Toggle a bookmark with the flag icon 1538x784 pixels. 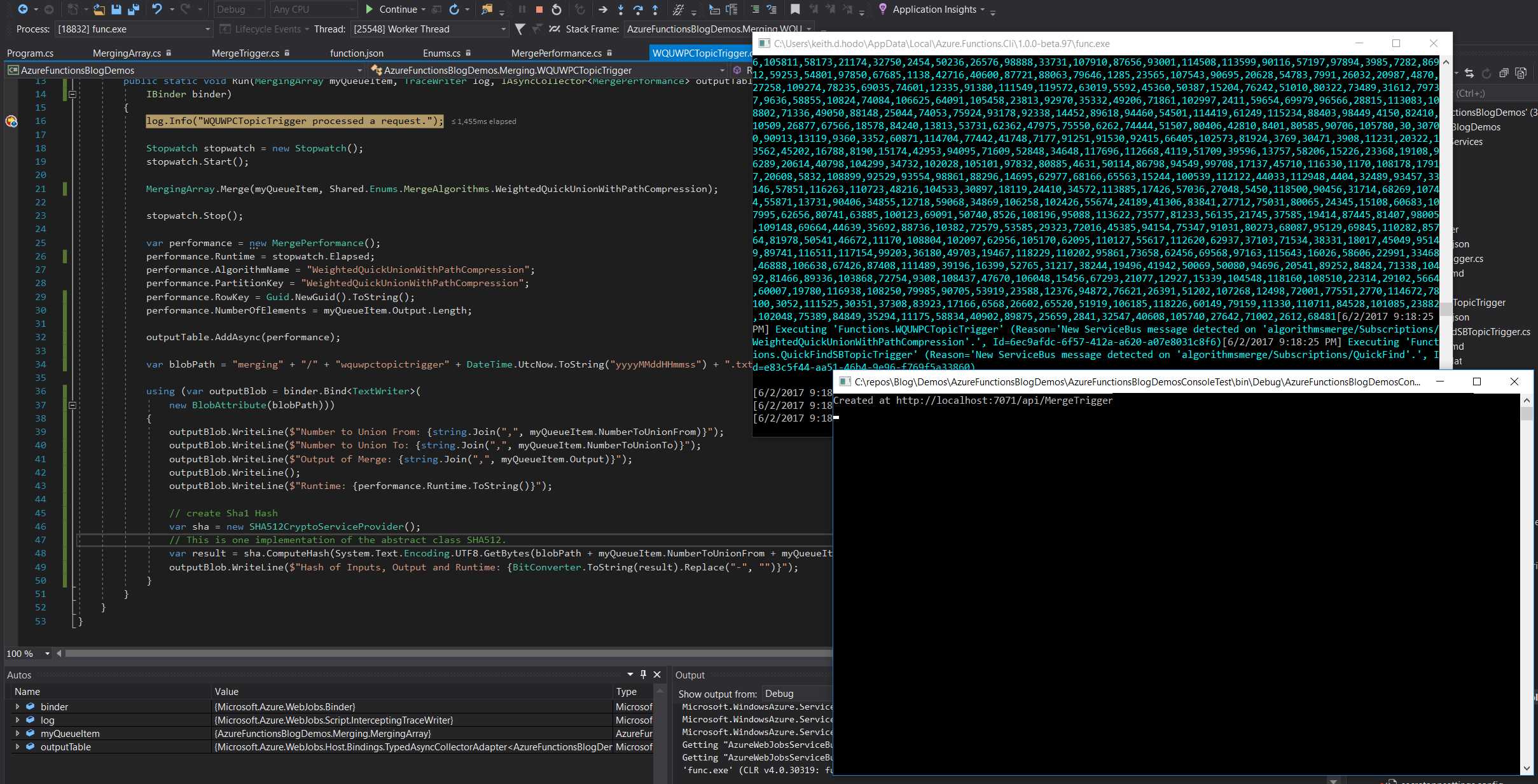tap(794, 10)
